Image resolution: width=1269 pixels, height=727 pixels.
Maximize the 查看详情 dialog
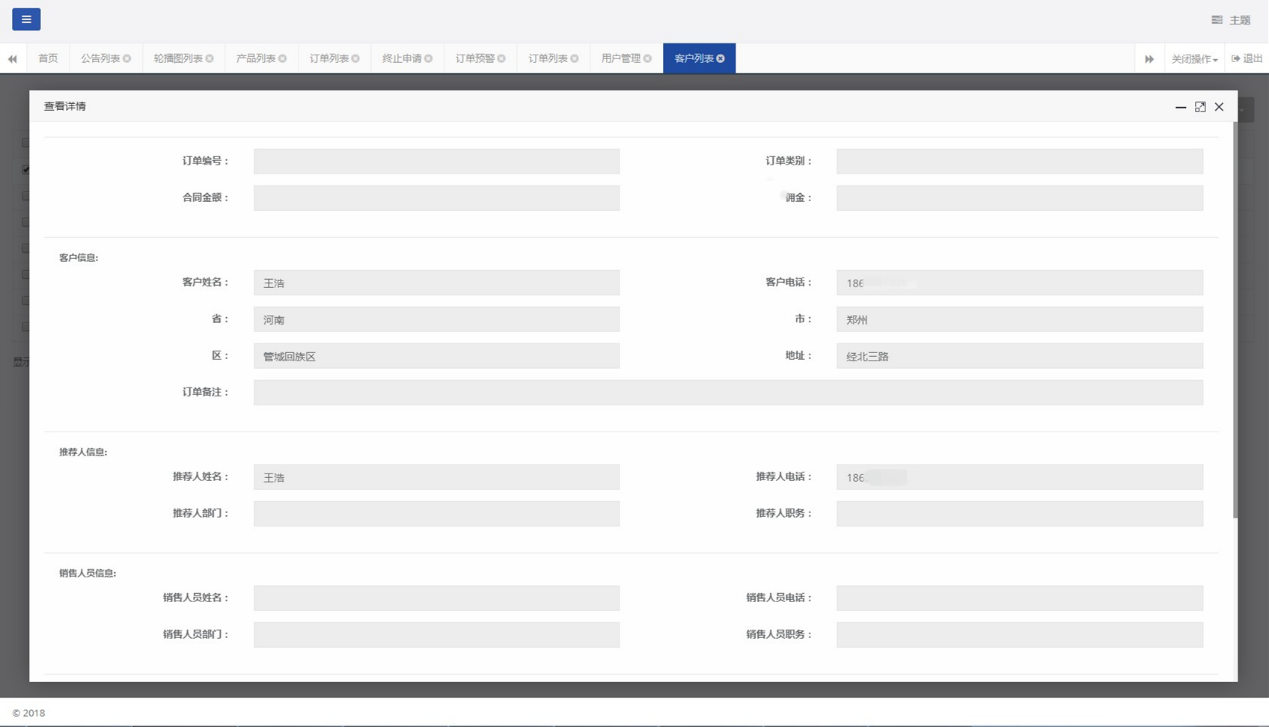[1200, 107]
